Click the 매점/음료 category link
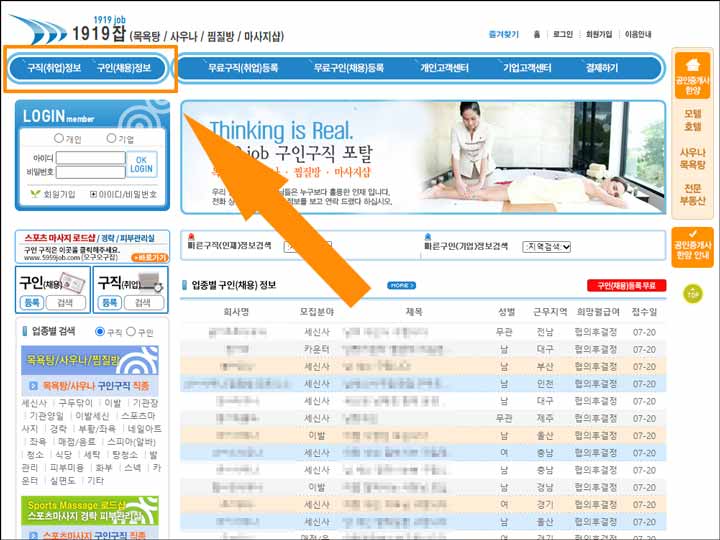This screenshot has width=720, height=540. [77, 442]
